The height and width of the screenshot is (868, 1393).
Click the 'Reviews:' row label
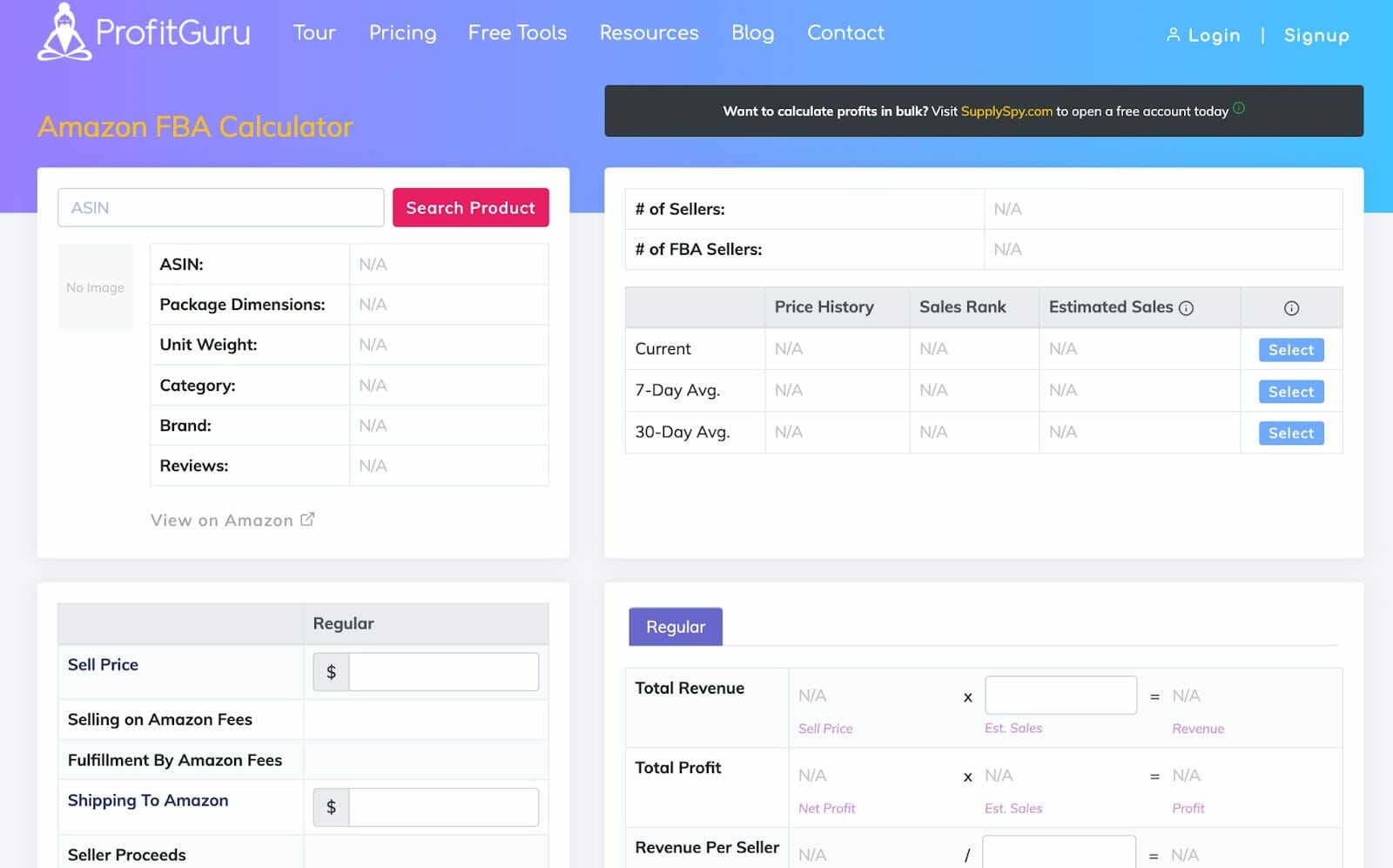194,466
